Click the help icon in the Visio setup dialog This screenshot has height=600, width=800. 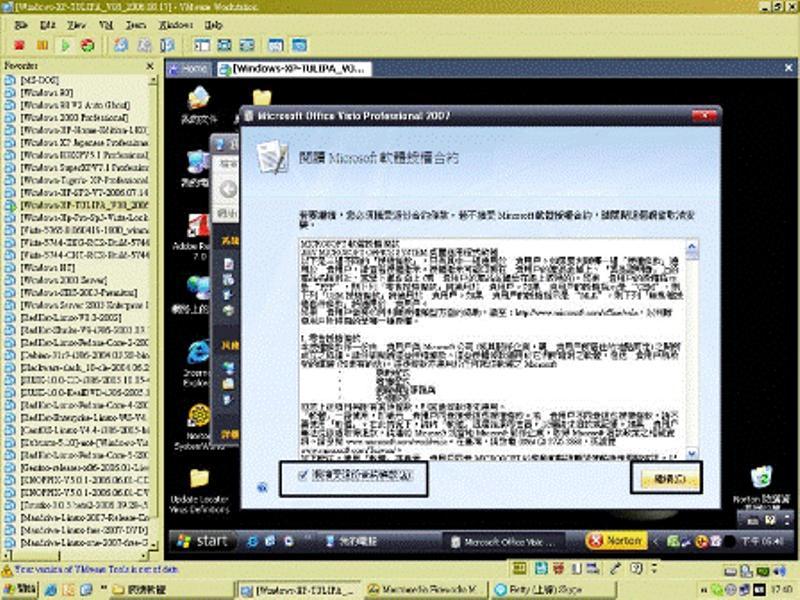point(262,488)
